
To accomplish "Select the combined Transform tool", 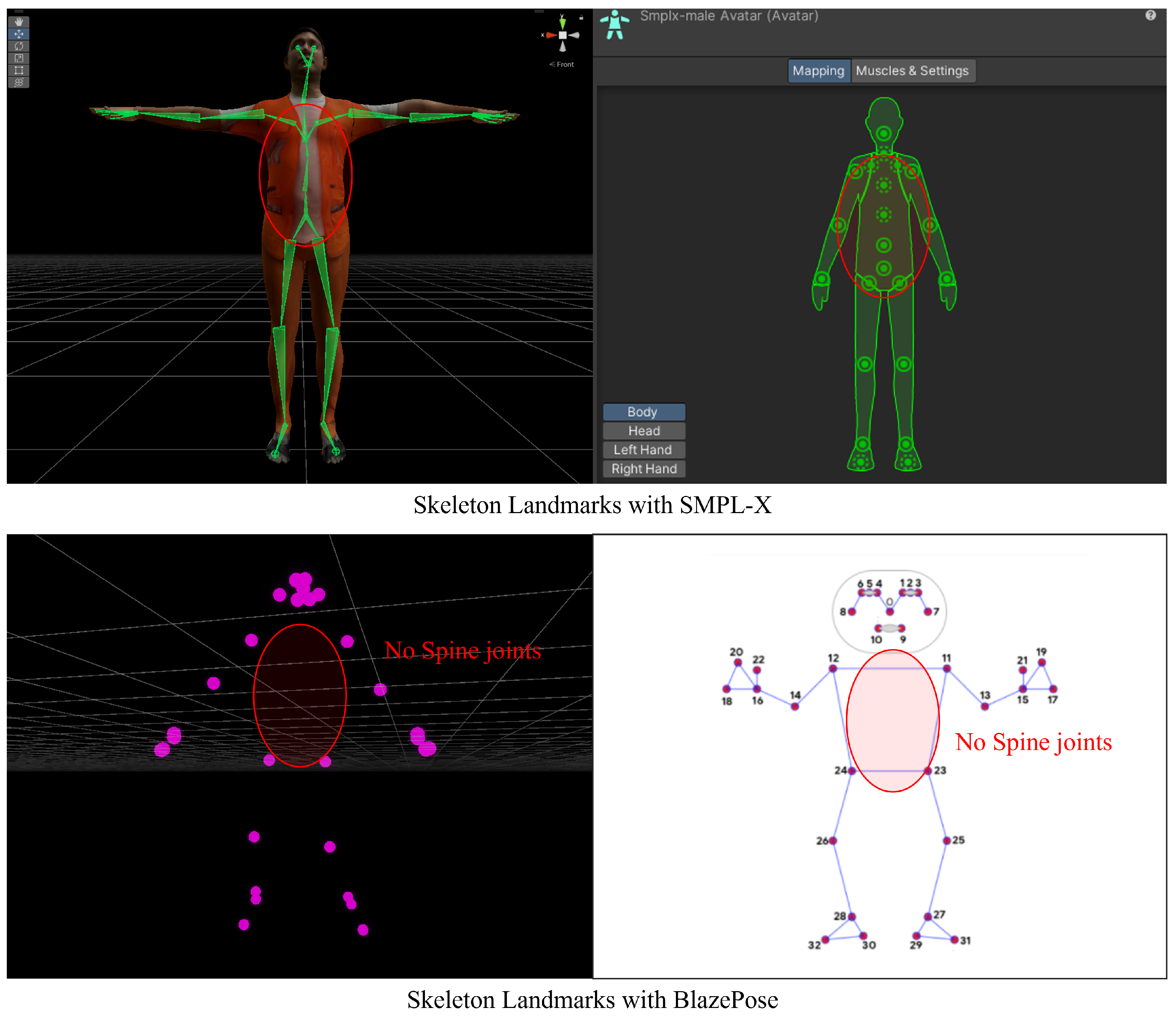I will tap(19, 82).
